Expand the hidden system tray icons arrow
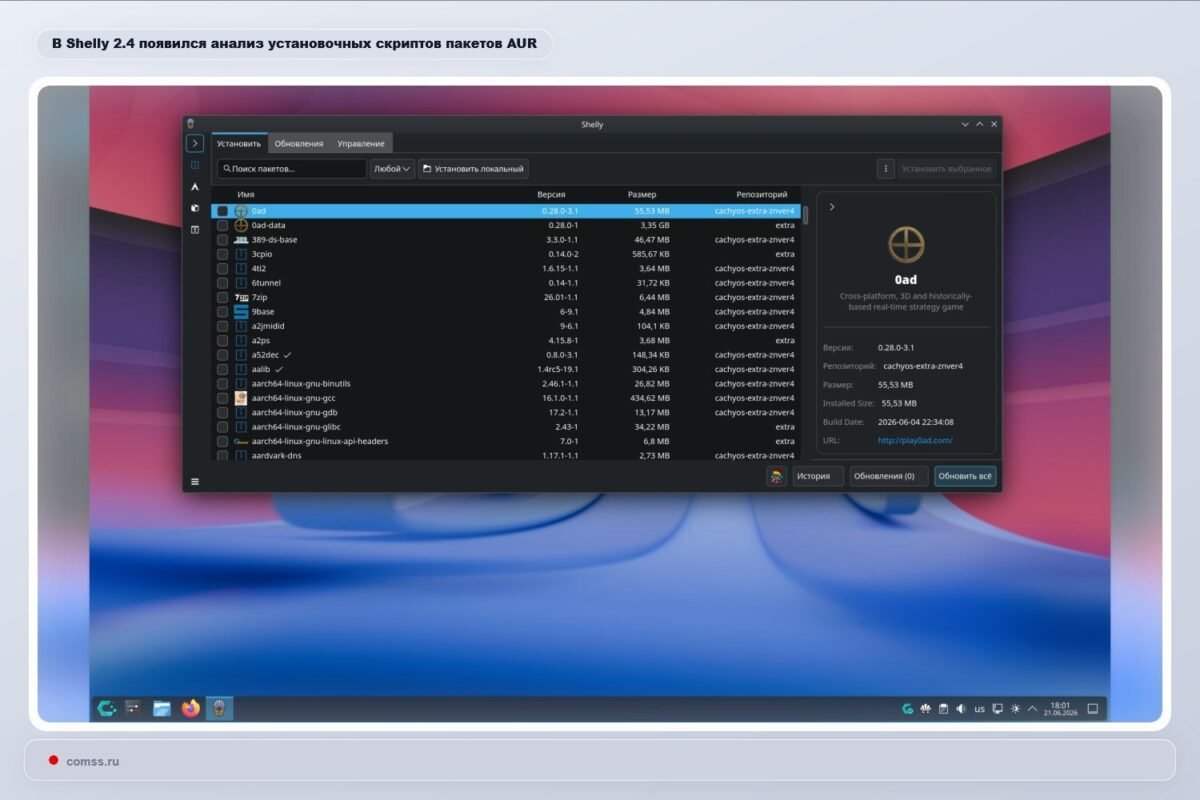The image size is (1200, 800). click(x=1033, y=709)
